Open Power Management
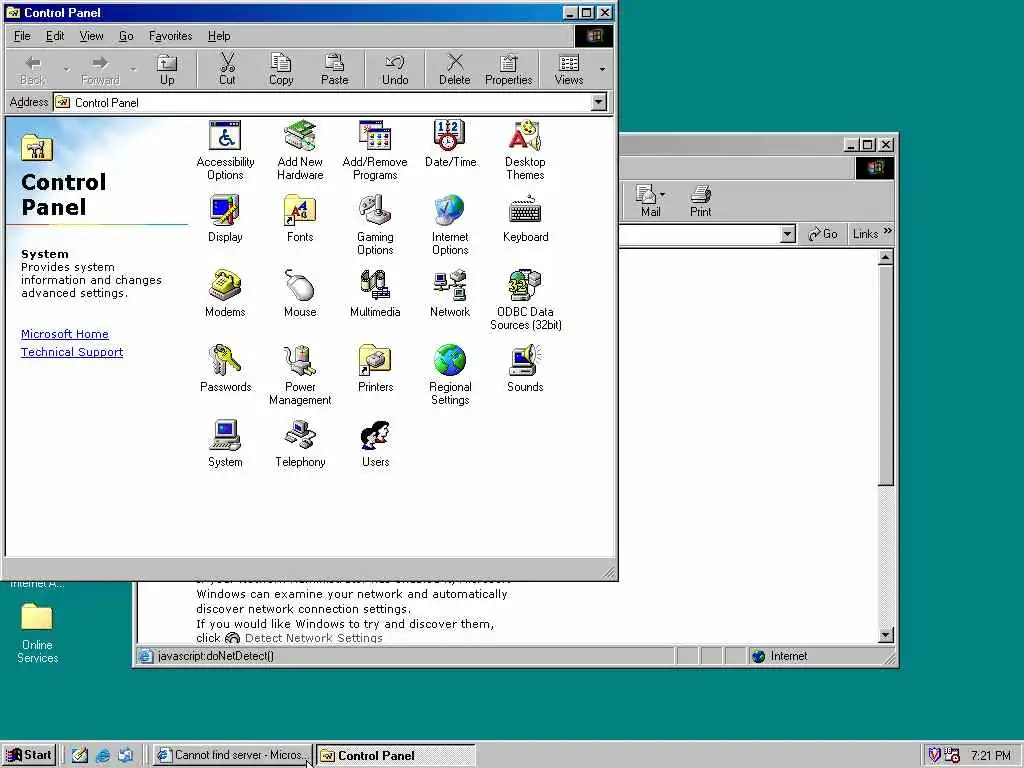This screenshot has width=1024, height=768. coord(300,376)
